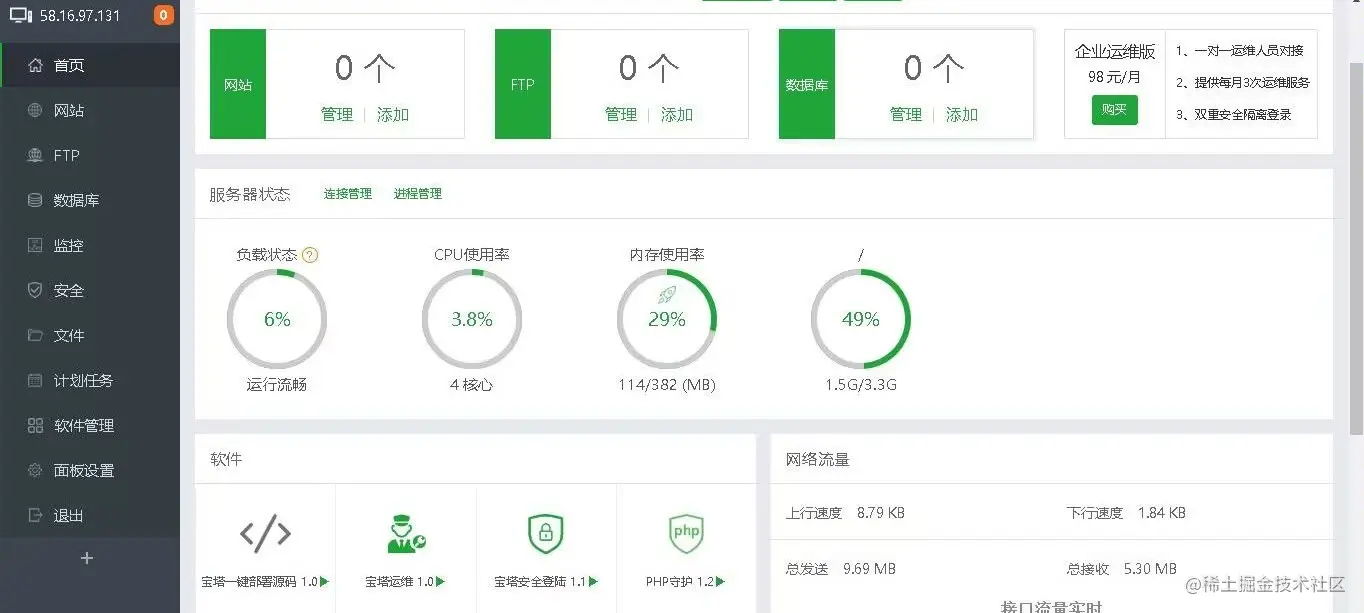Click the 负载状态 6% gauge
Viewport: 1364px width, 613px height.
[277, 319]
